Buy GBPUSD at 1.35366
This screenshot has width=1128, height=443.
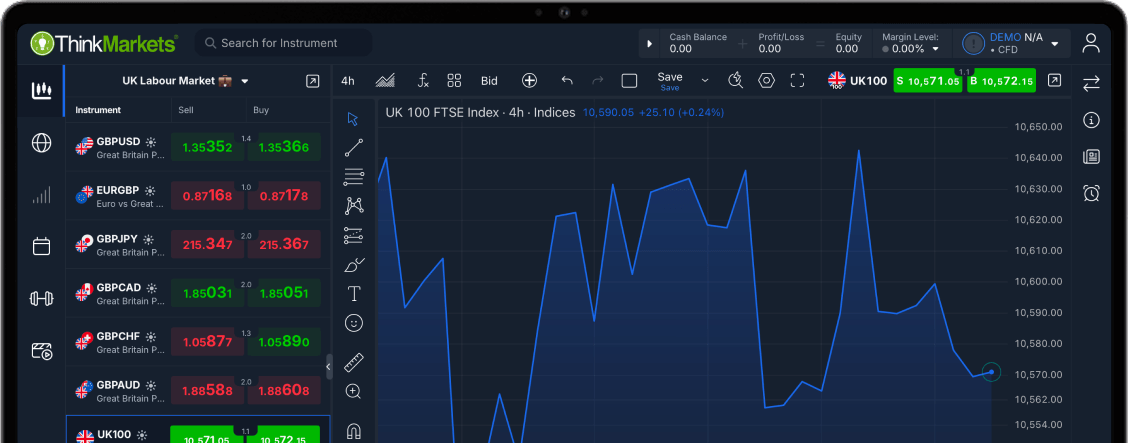pyautogui.click(x=284, y=147)
